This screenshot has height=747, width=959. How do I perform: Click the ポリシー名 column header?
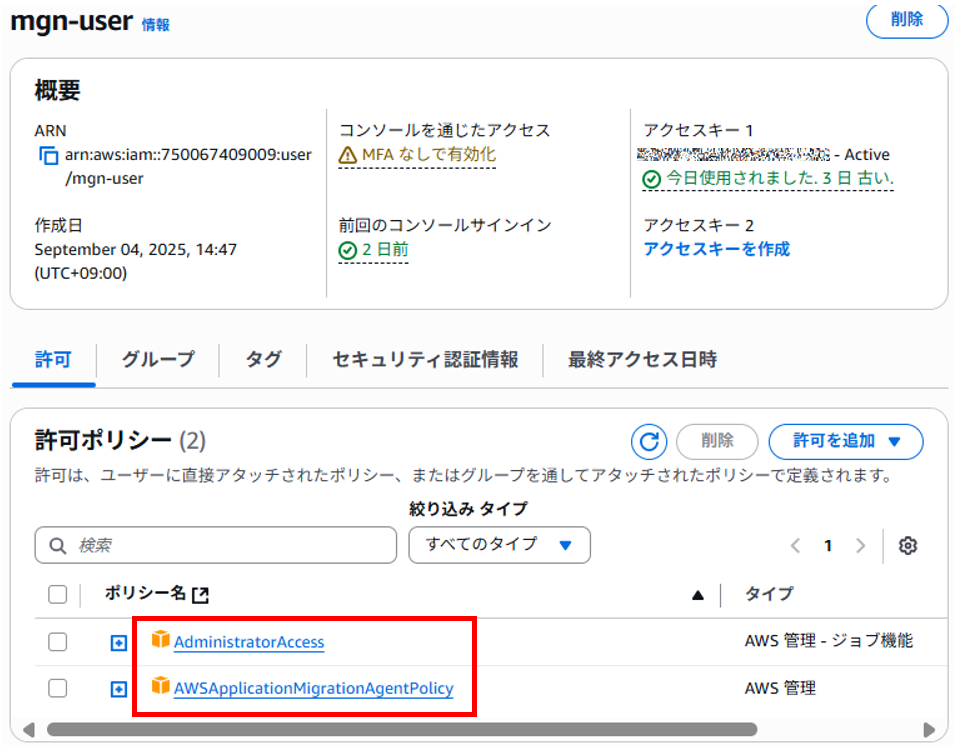pyautogui.click(x=145, y=593)
